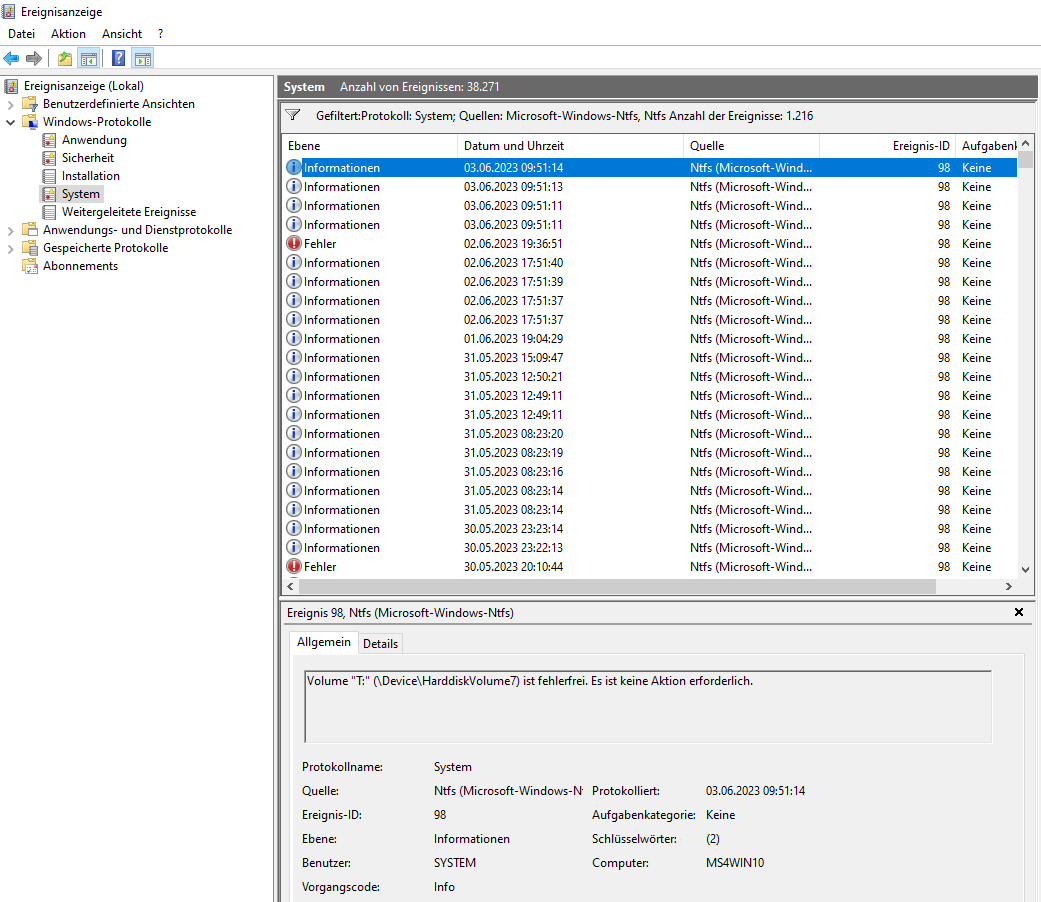Open Help via the question mark icon
The width and height of the screenshot is (1041, 902).
click(117, 58)
